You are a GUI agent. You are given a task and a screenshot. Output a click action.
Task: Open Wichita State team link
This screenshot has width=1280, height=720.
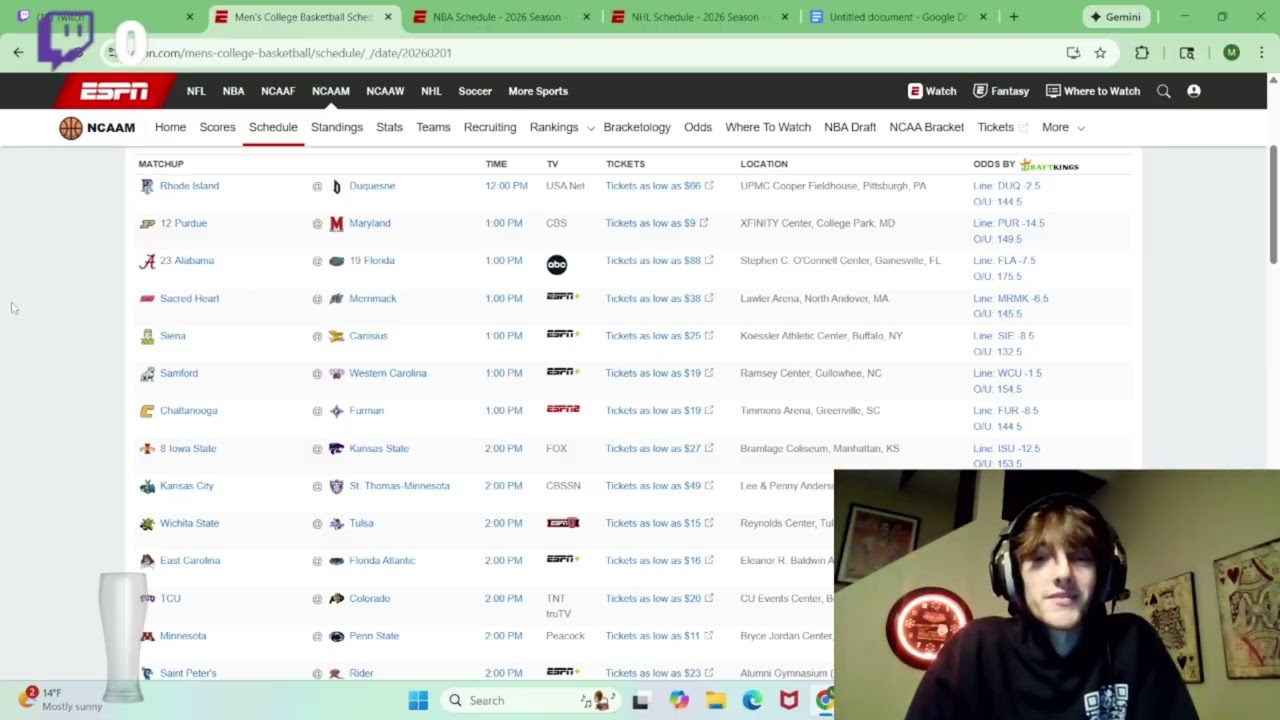tap(189, 524)
